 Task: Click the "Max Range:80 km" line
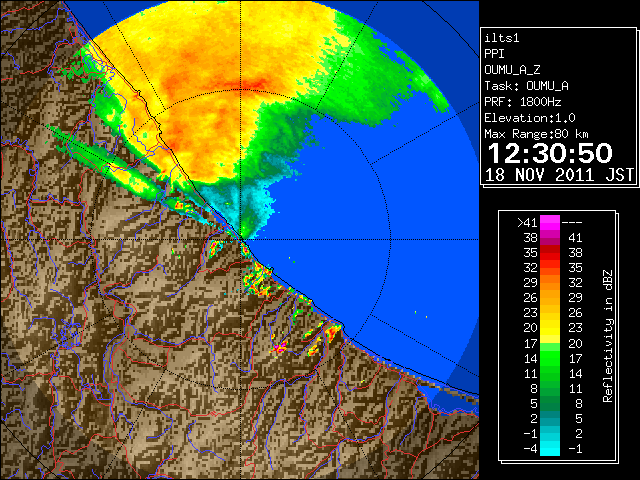pos(536,134)
